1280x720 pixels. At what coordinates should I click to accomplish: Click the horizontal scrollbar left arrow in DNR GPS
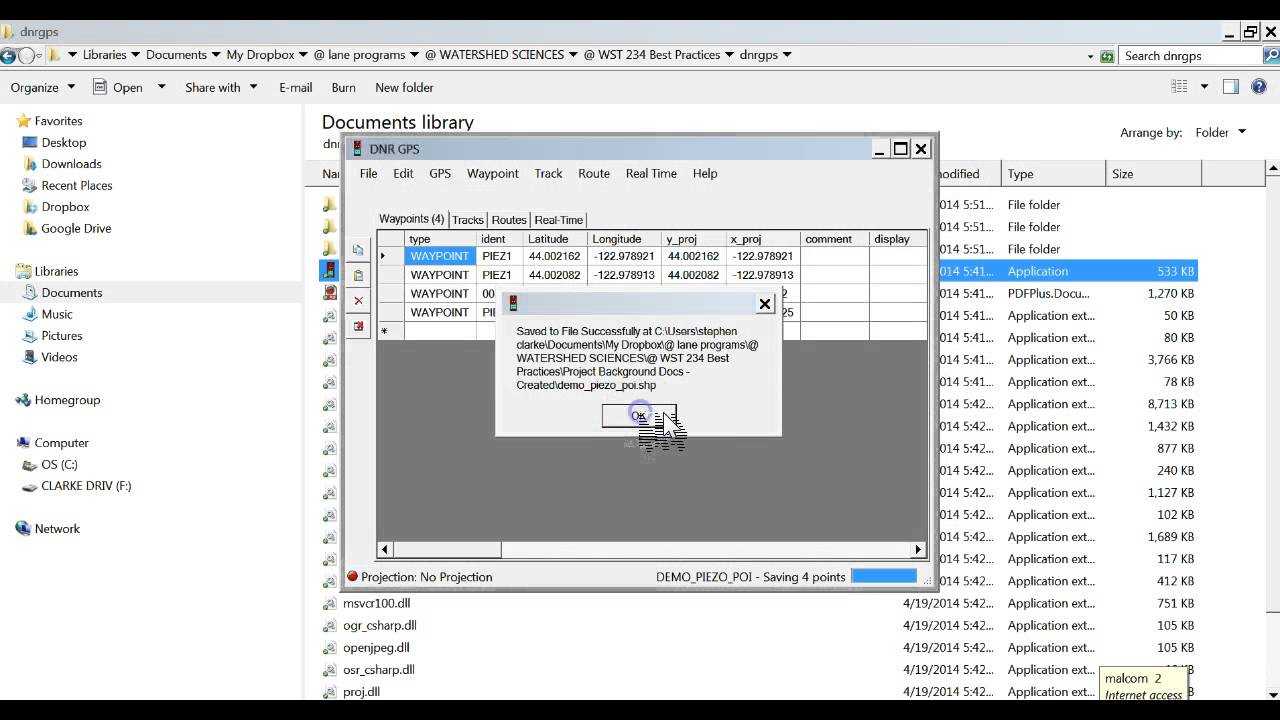[x=386, y=549]
